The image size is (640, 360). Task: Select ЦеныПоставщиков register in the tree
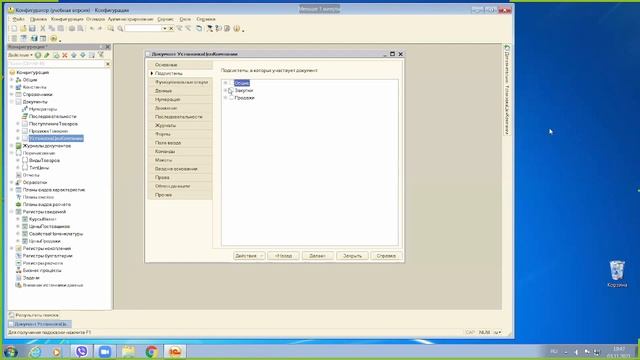pos(49,227)
